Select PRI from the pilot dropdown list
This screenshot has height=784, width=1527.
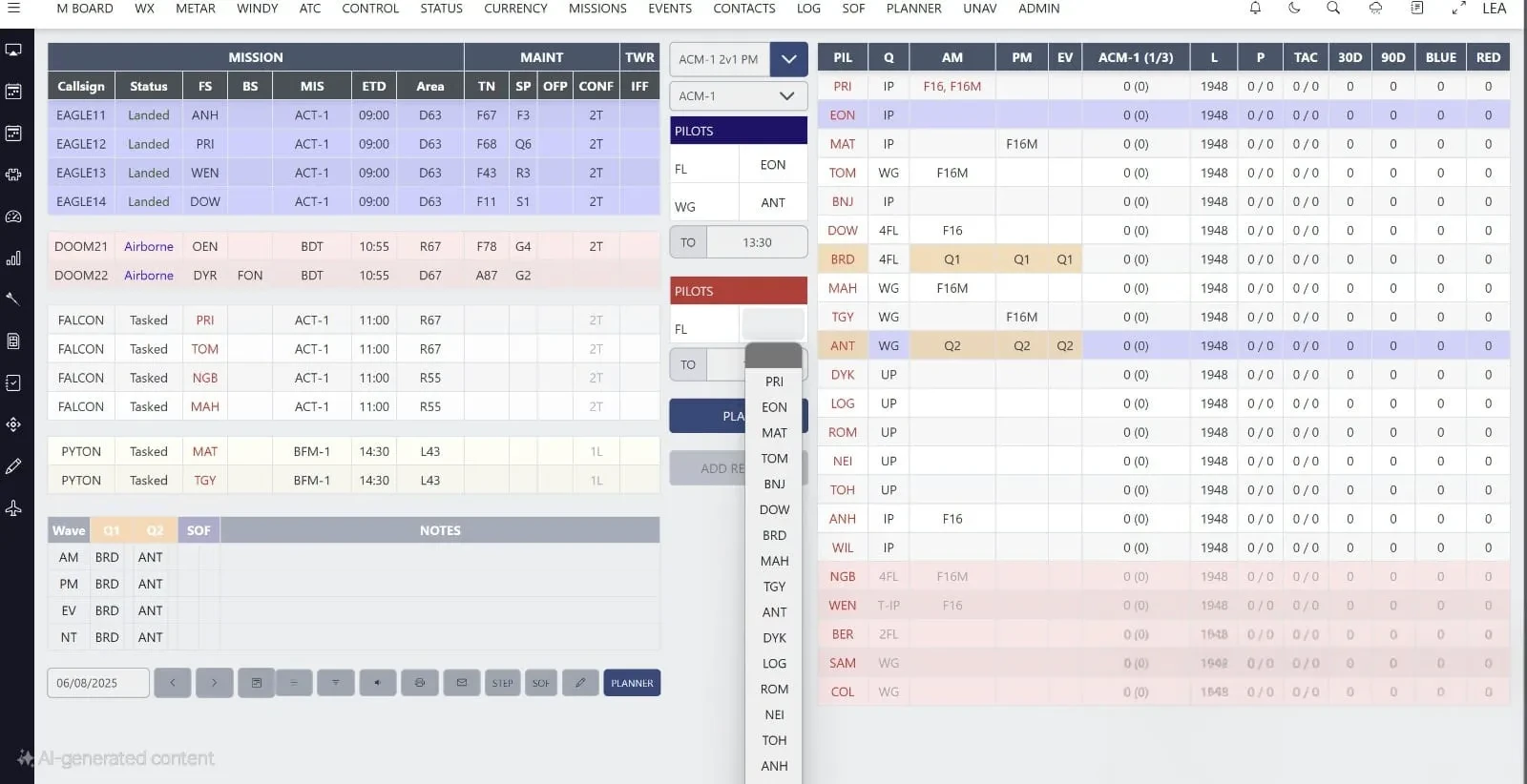click(774, 382)
